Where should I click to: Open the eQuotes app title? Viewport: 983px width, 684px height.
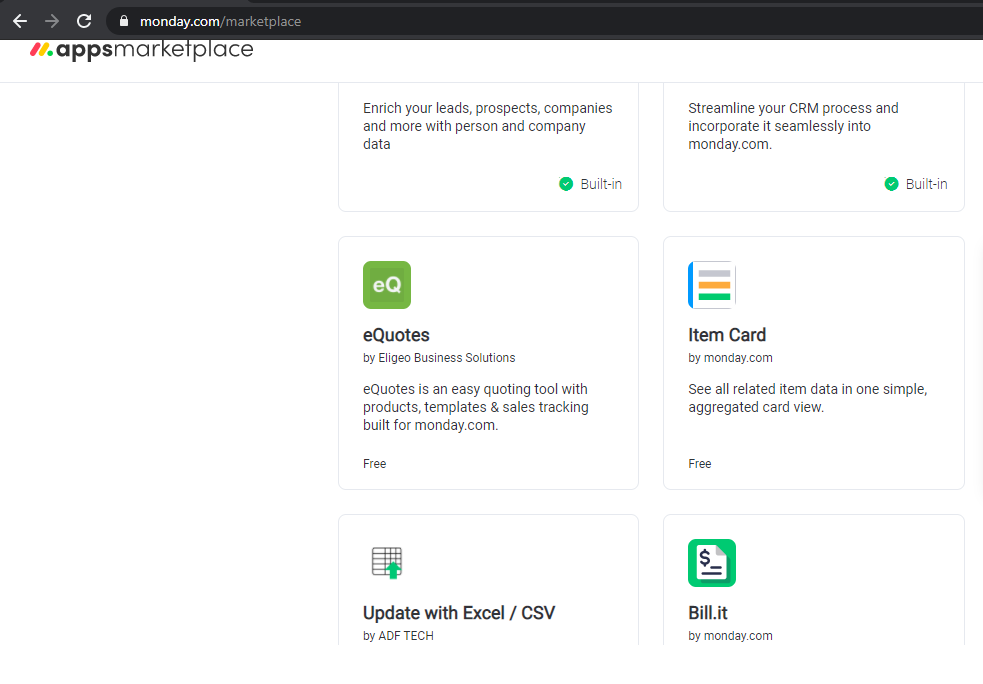pos(396,335)
